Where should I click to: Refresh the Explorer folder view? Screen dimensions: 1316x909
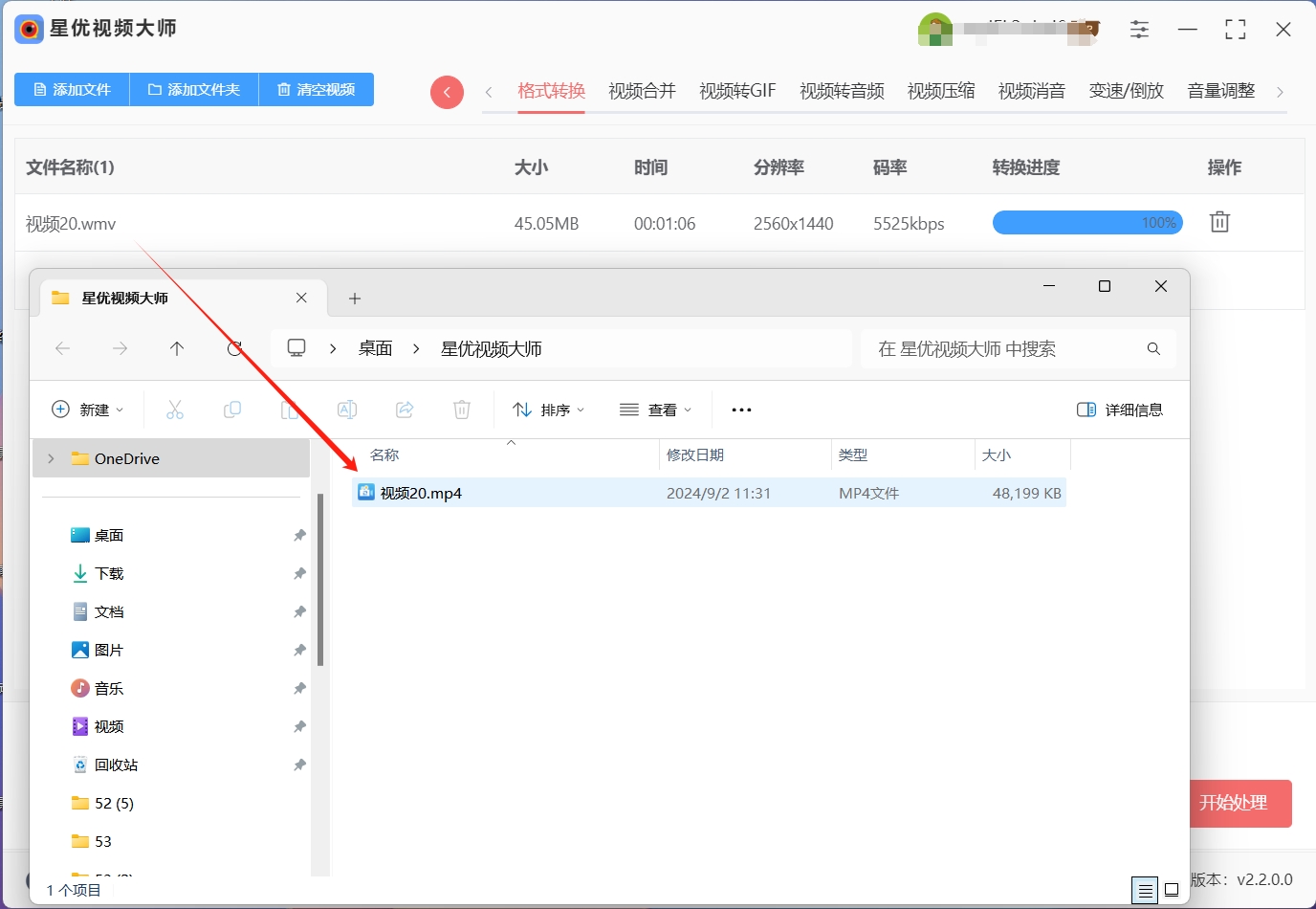234,348
